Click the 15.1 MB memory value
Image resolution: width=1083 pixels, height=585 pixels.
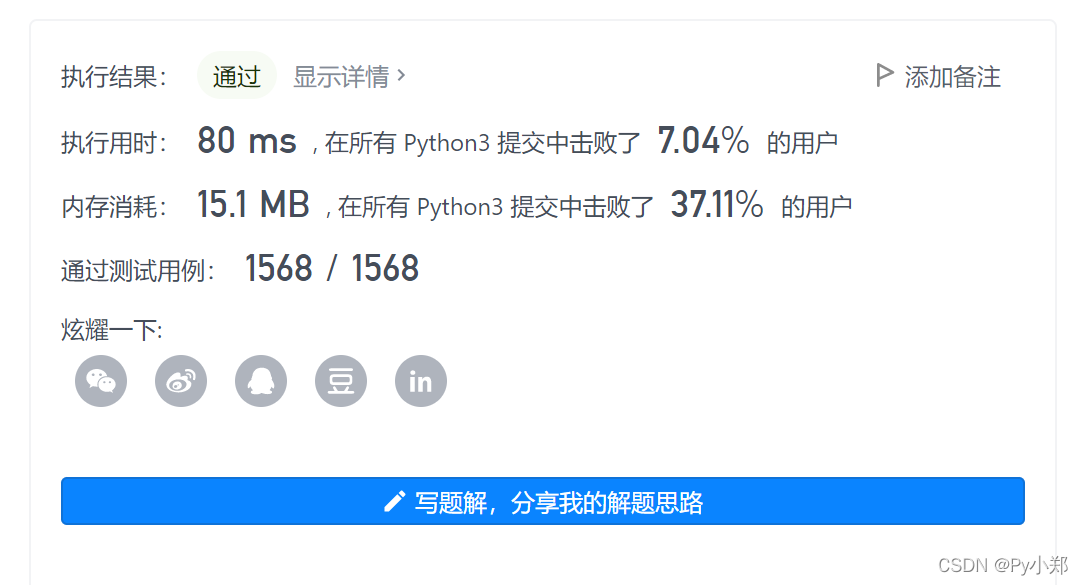(253, 205)
